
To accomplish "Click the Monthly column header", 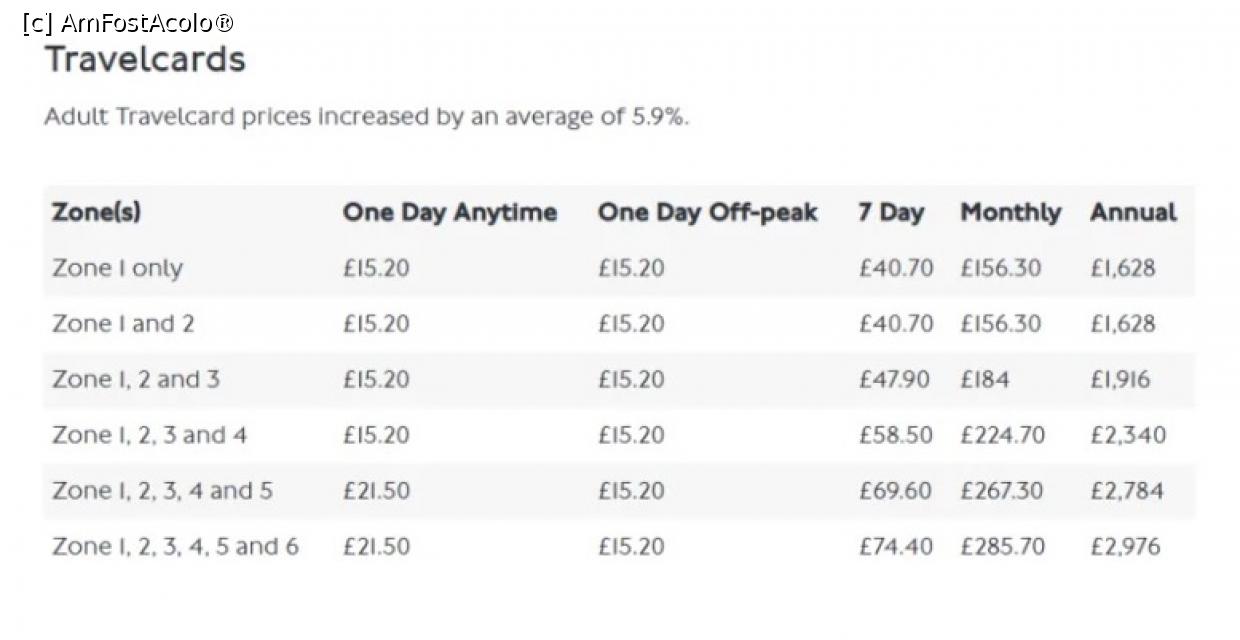I will pyautogui.click(x=1010, y=213).
